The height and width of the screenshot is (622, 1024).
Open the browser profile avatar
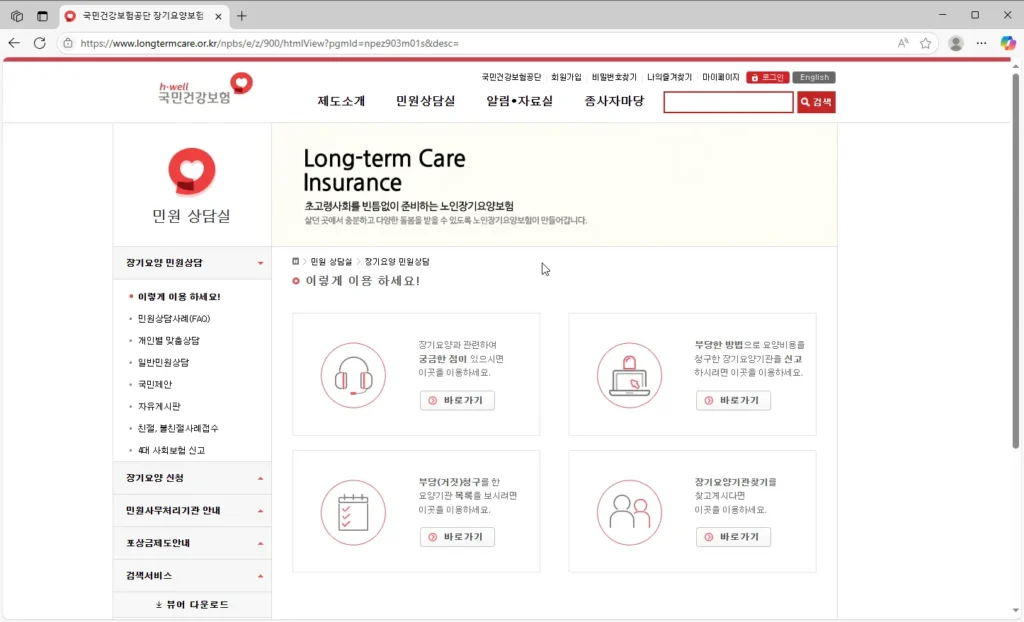(955, 43)
